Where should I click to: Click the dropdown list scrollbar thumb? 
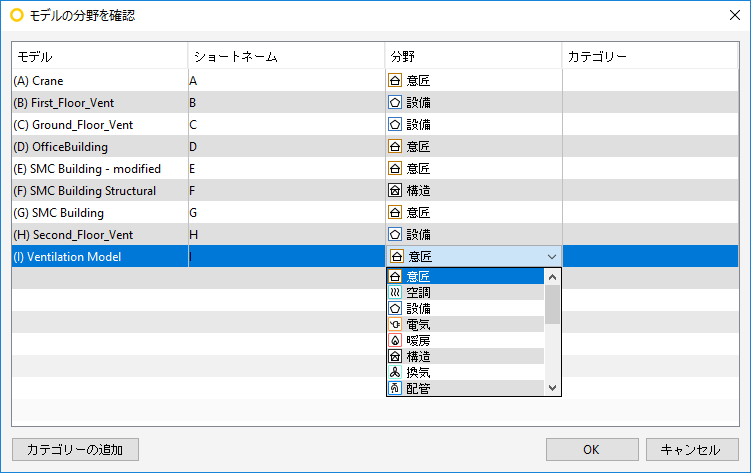[x=552, y=304]
